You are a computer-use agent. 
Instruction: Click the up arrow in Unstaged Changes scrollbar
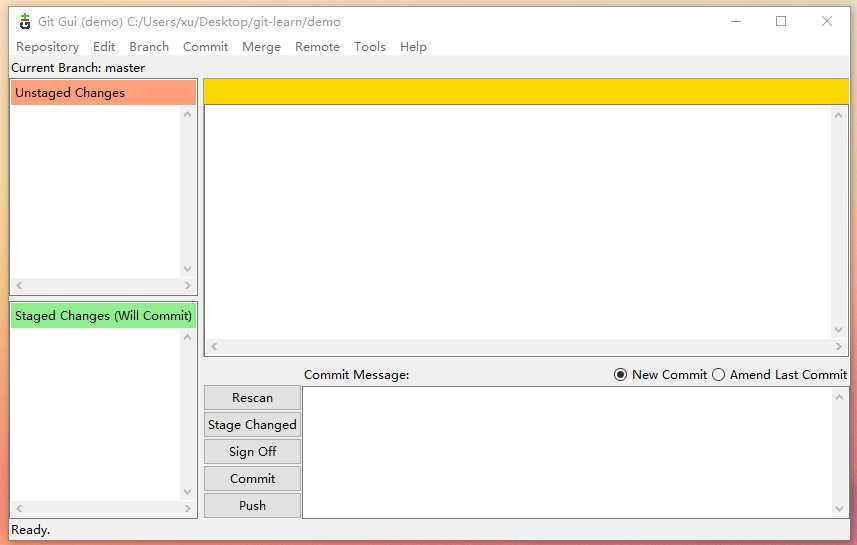click(x=188, y=114)
